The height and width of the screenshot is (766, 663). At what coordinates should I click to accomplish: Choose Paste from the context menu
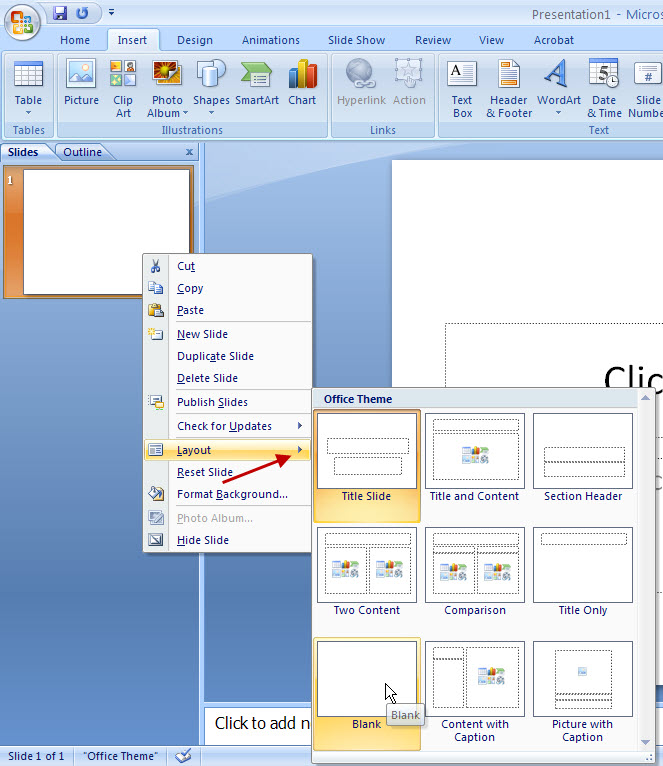pos(228,310)
